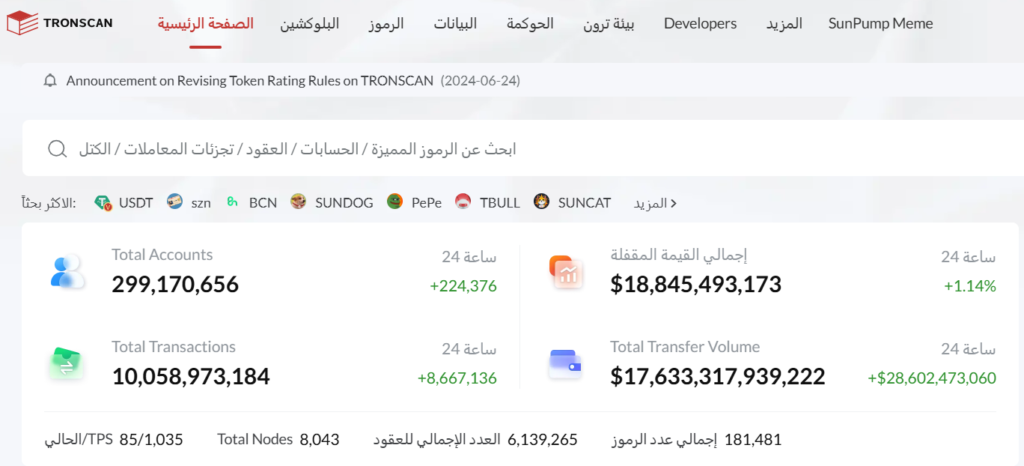Click the announcement date (2024-06-24)
Screen dimensions: 1024x466
click(480, 81)
